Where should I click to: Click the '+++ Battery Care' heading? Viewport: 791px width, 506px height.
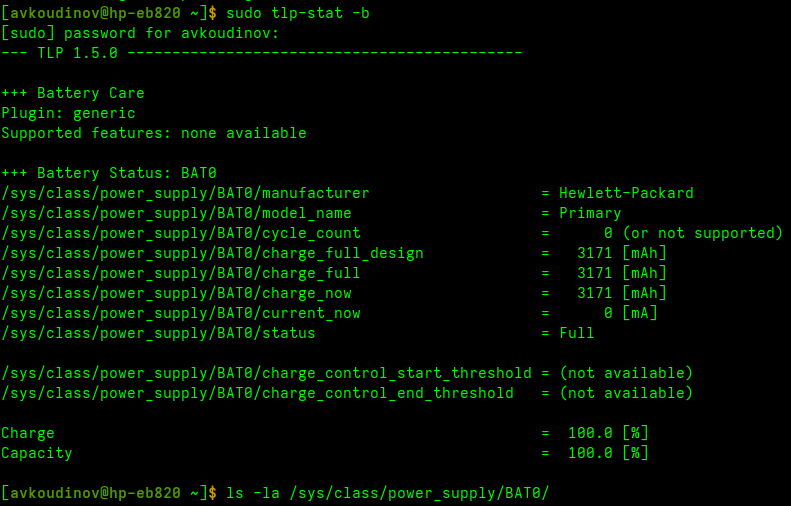pos(73,93)
